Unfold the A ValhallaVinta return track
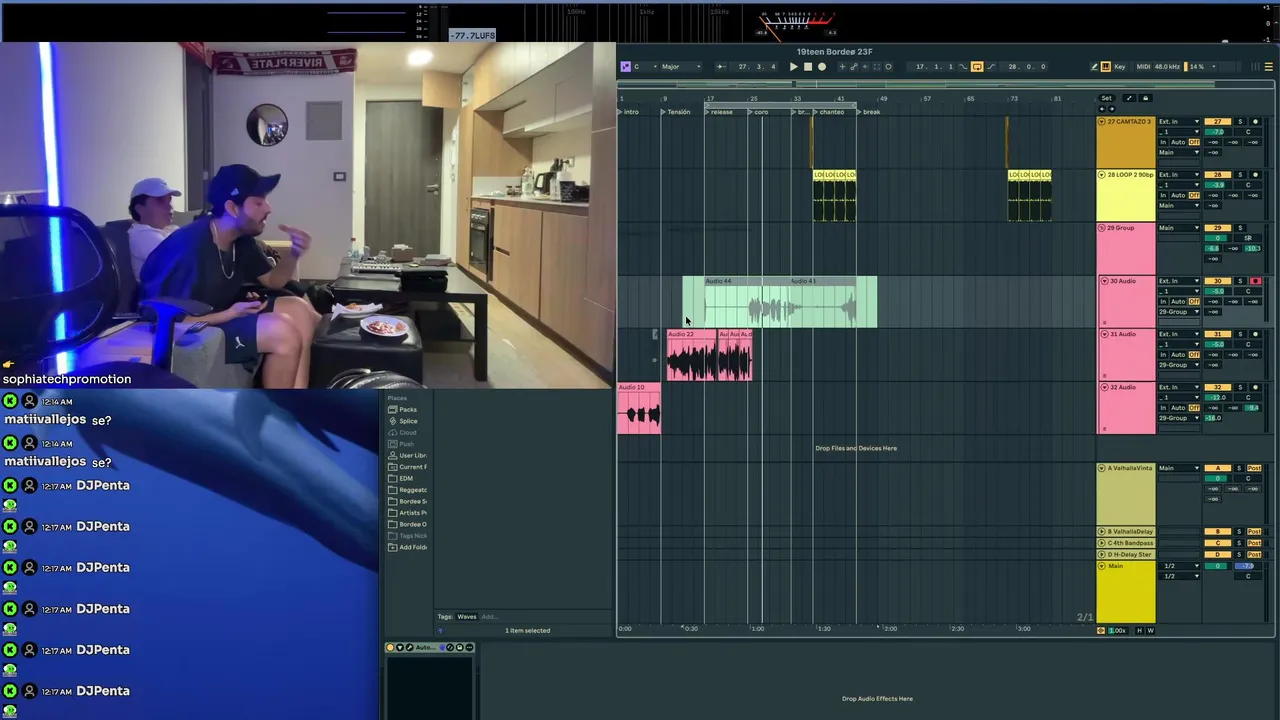This screenshot has height=720, width=1280. click(1102, 468)
